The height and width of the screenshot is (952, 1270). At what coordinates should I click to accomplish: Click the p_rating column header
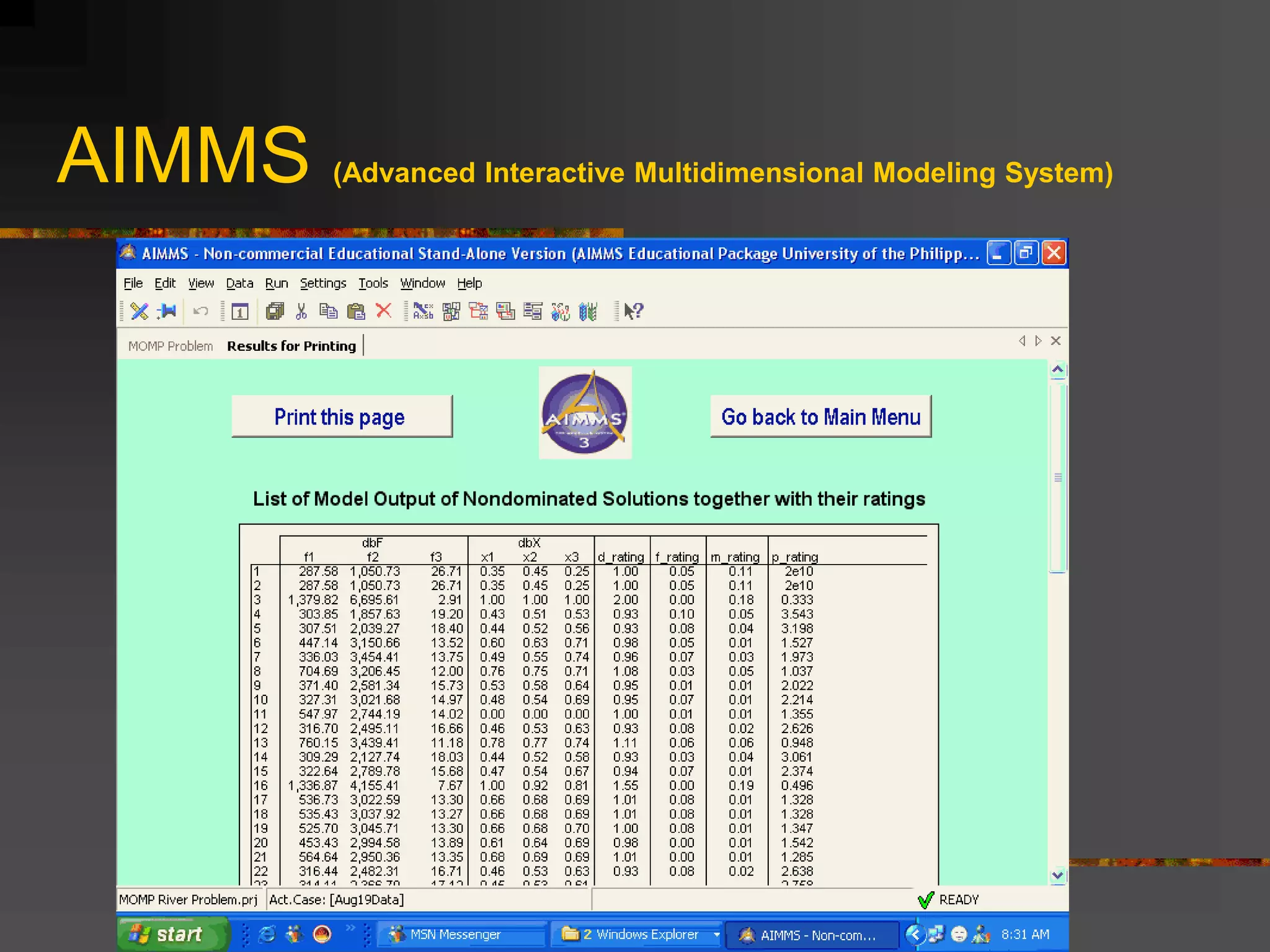(x=794, y=557)
